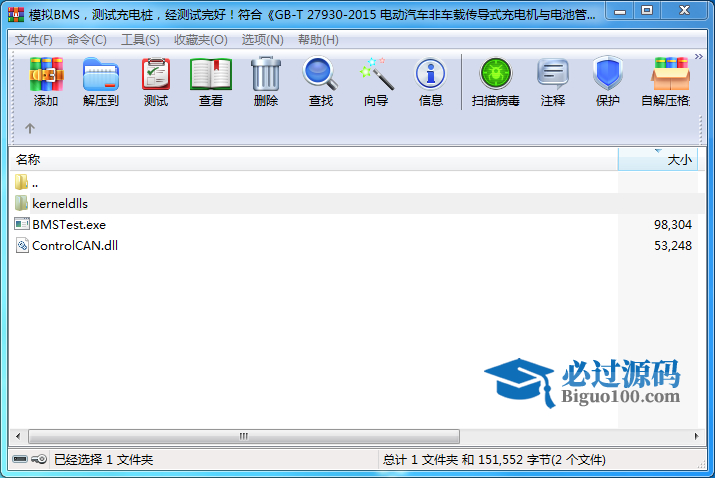Sort by Size (大小) column header

[x=658, y=160]
